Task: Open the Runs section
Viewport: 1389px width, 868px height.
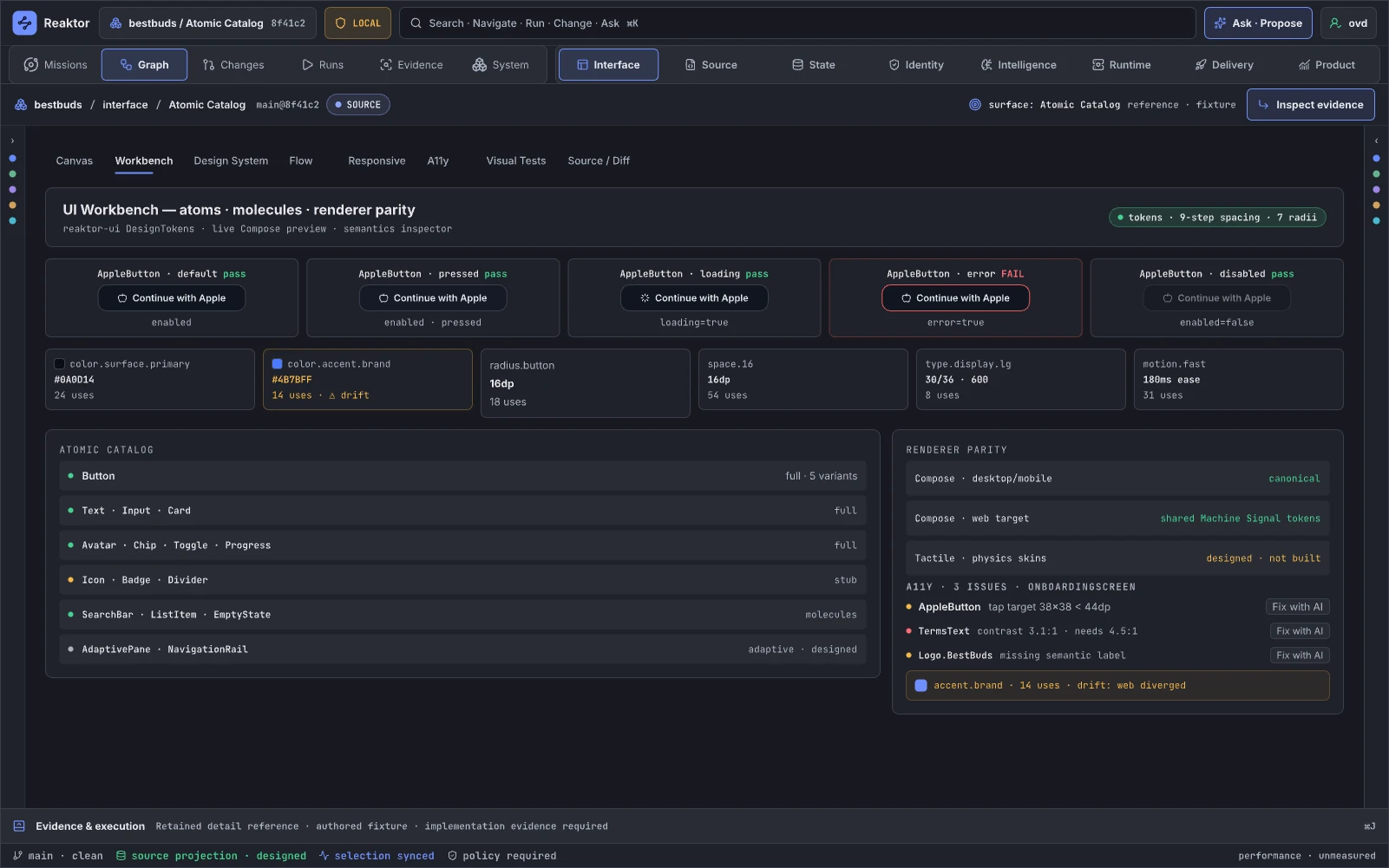Action: point(323,65)
